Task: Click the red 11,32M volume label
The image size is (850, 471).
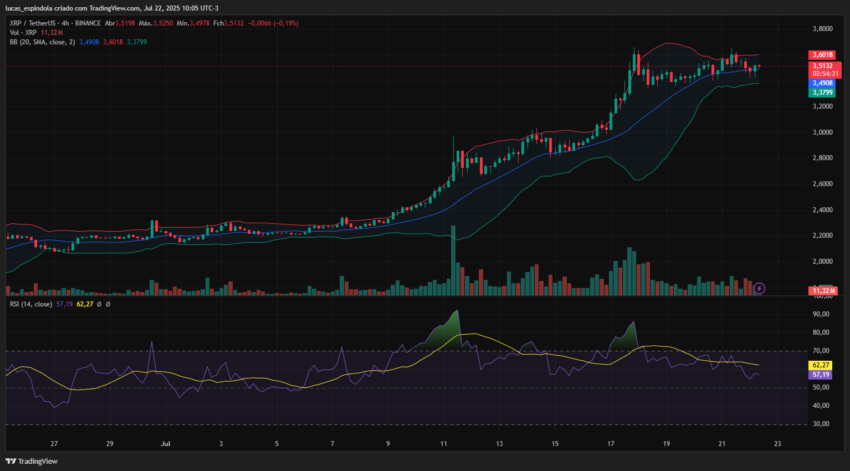Action: coord(823,291)
